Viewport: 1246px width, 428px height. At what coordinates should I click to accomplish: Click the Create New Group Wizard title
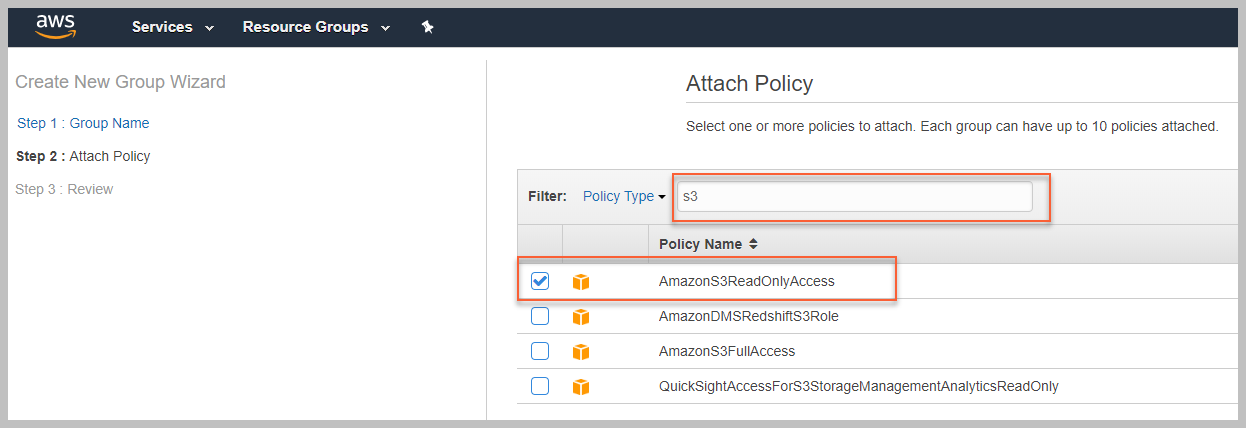(x=121, y=82)
